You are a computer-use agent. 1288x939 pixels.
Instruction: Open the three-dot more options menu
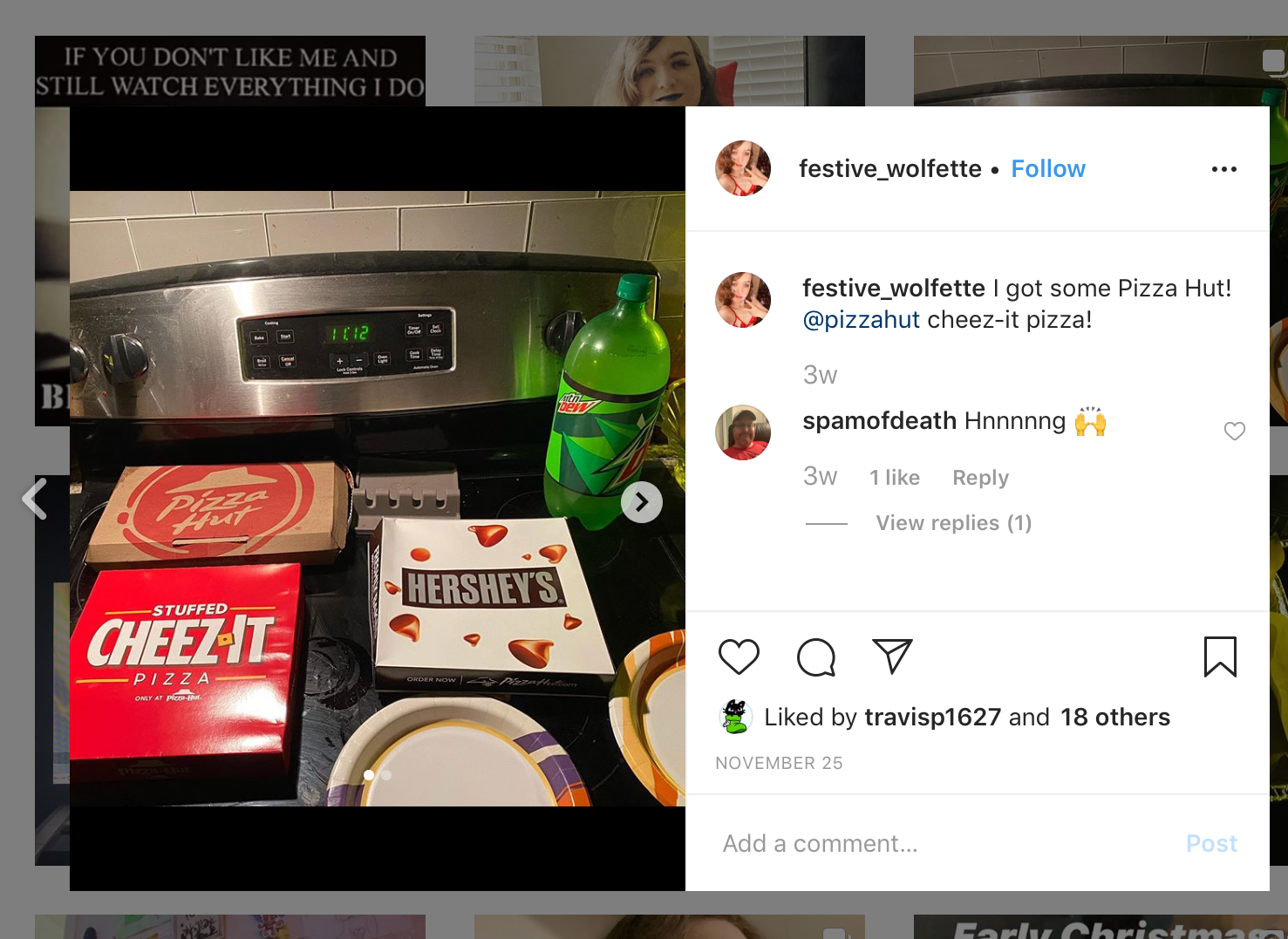pyautogui.click(x=1224, y=169)
